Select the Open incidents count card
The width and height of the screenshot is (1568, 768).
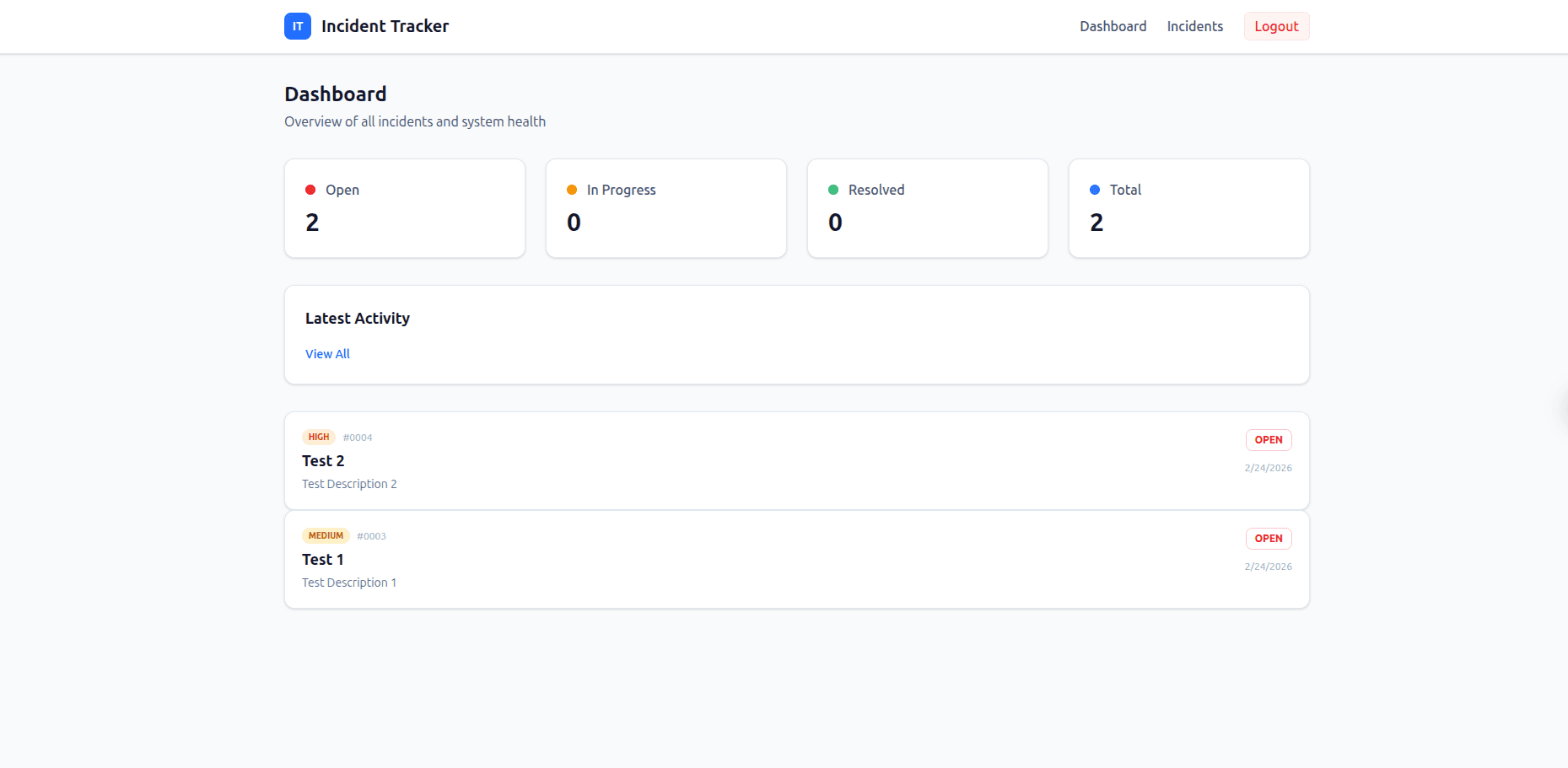click(404, 207)
